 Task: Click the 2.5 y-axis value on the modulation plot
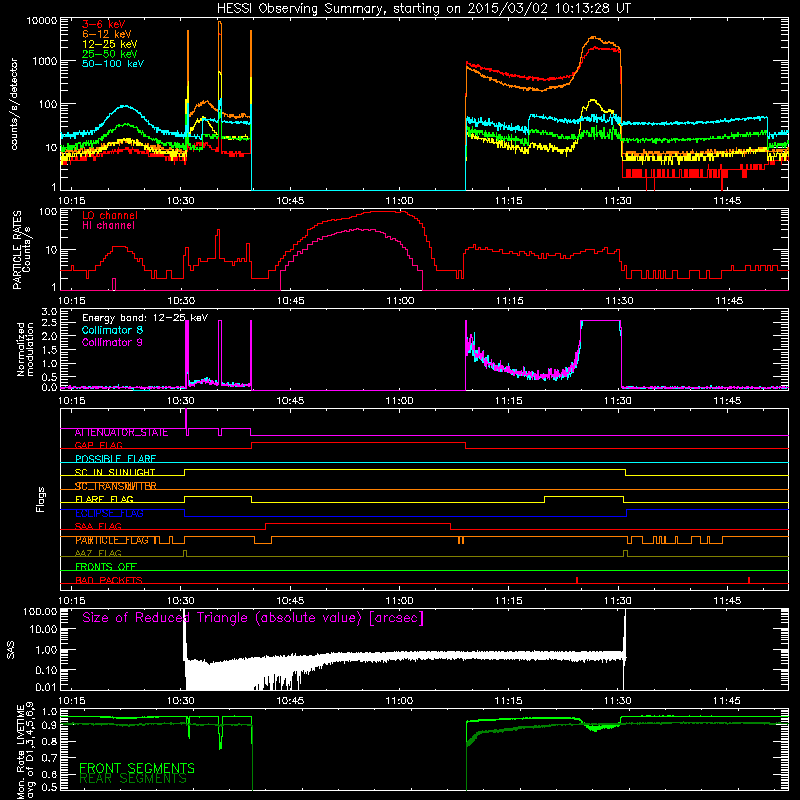[x=49, y=322]
